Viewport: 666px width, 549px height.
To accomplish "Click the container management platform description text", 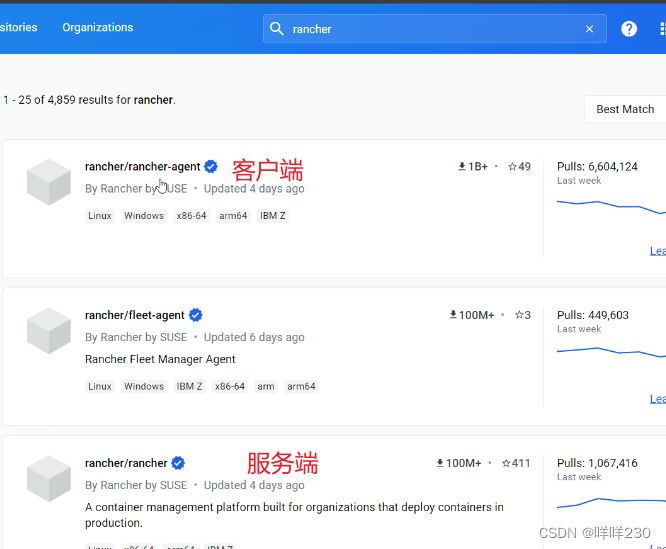I will [x=294, y=515].
